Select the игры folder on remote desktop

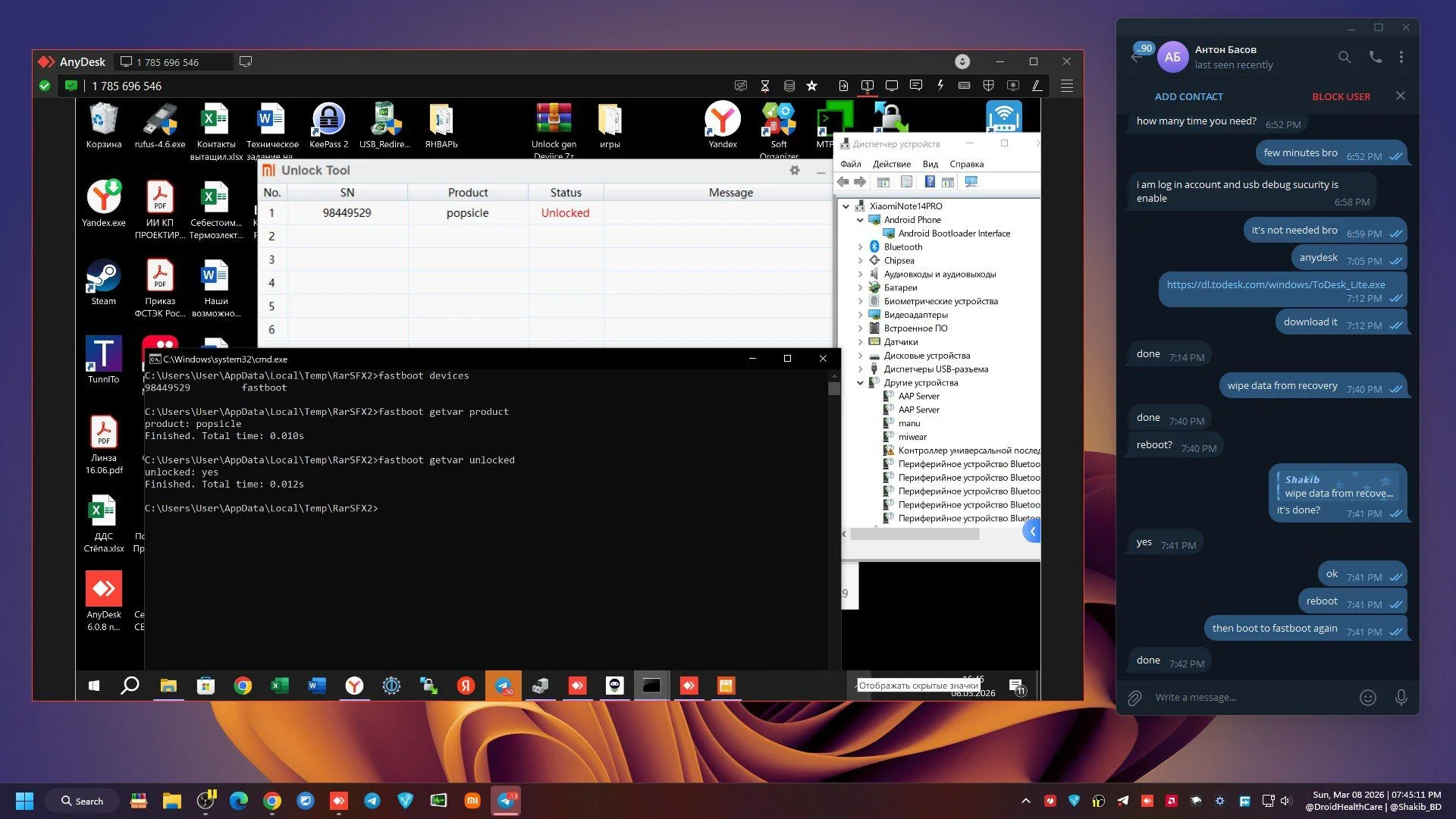pyautogui.click(x=610, y=127)
